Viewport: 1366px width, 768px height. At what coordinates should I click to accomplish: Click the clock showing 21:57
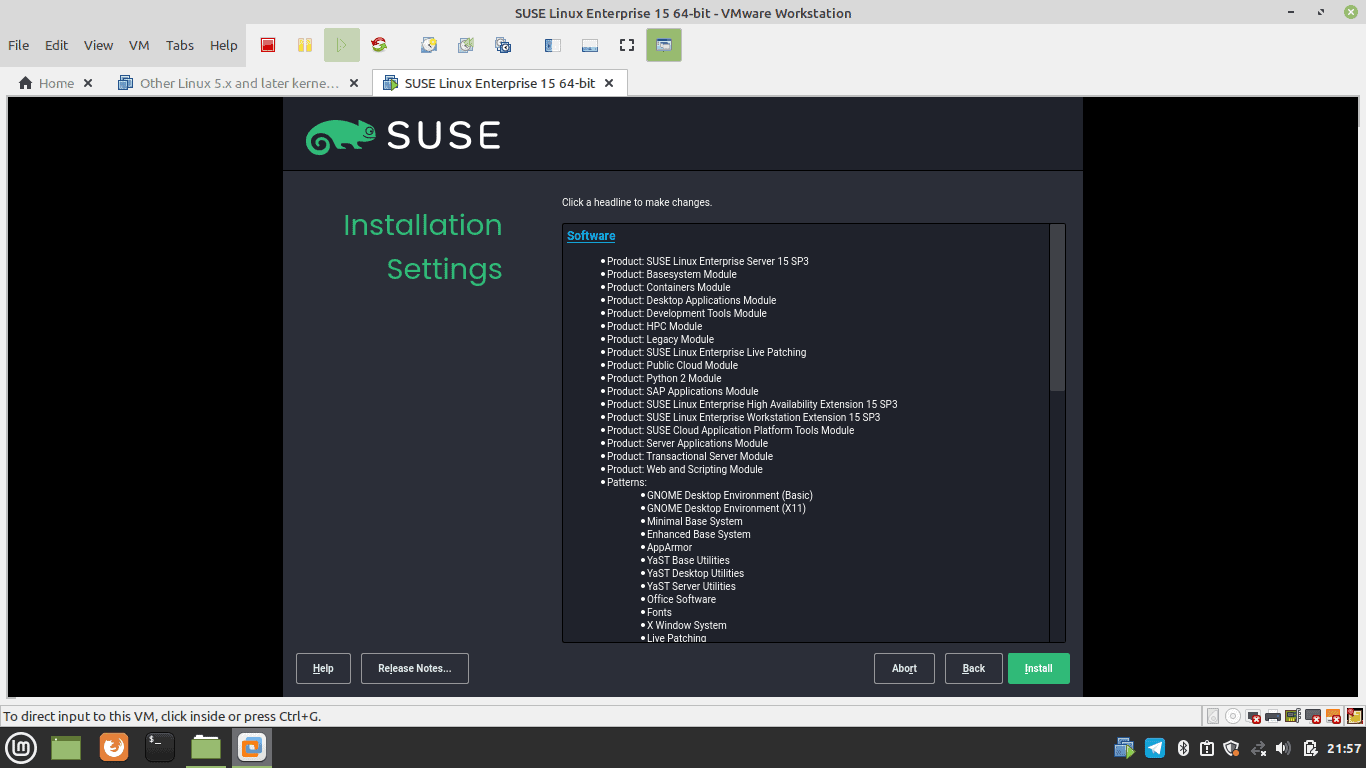pyautogui.click(x=1344, y=748)
